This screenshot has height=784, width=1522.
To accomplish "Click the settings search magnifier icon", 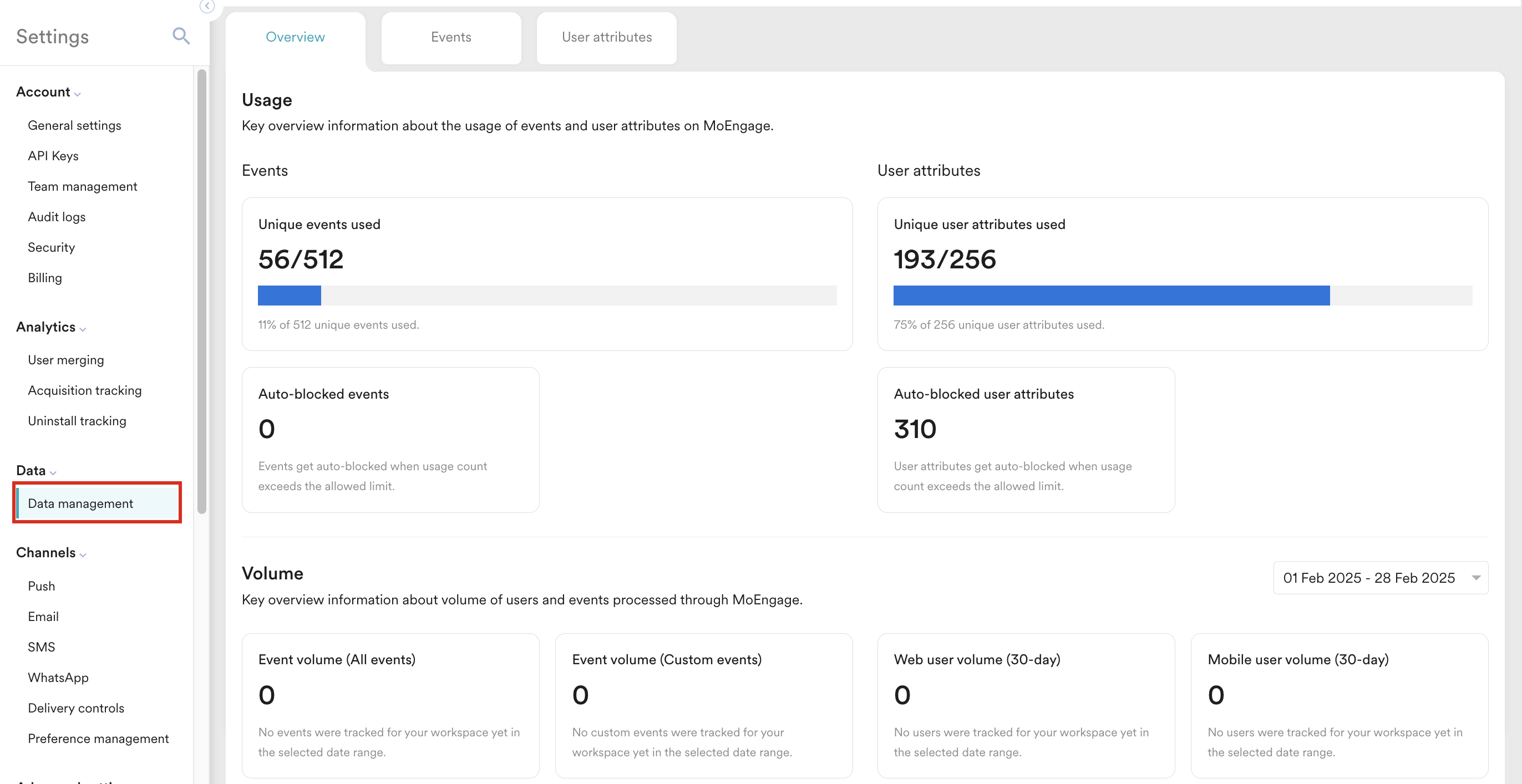I will click(x=181, y=36).
